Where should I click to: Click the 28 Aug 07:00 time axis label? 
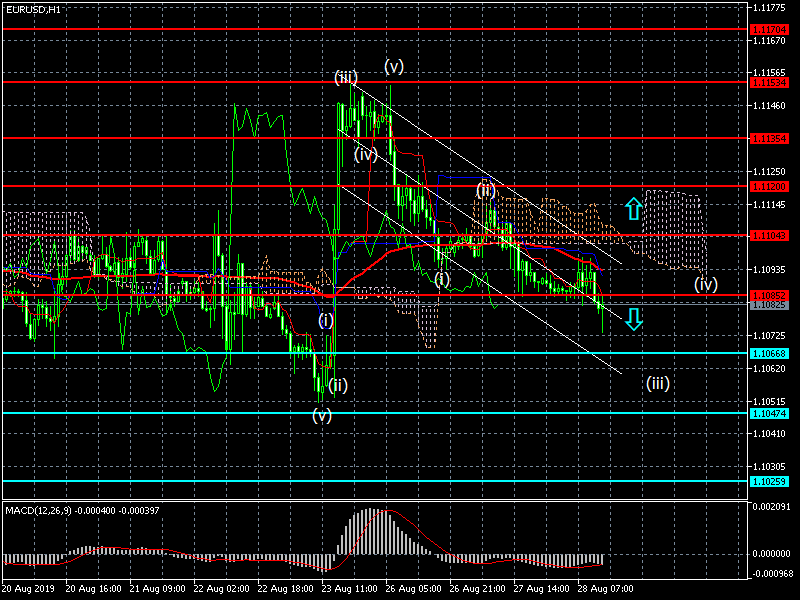pyautogui.click(x=606, y=589)
